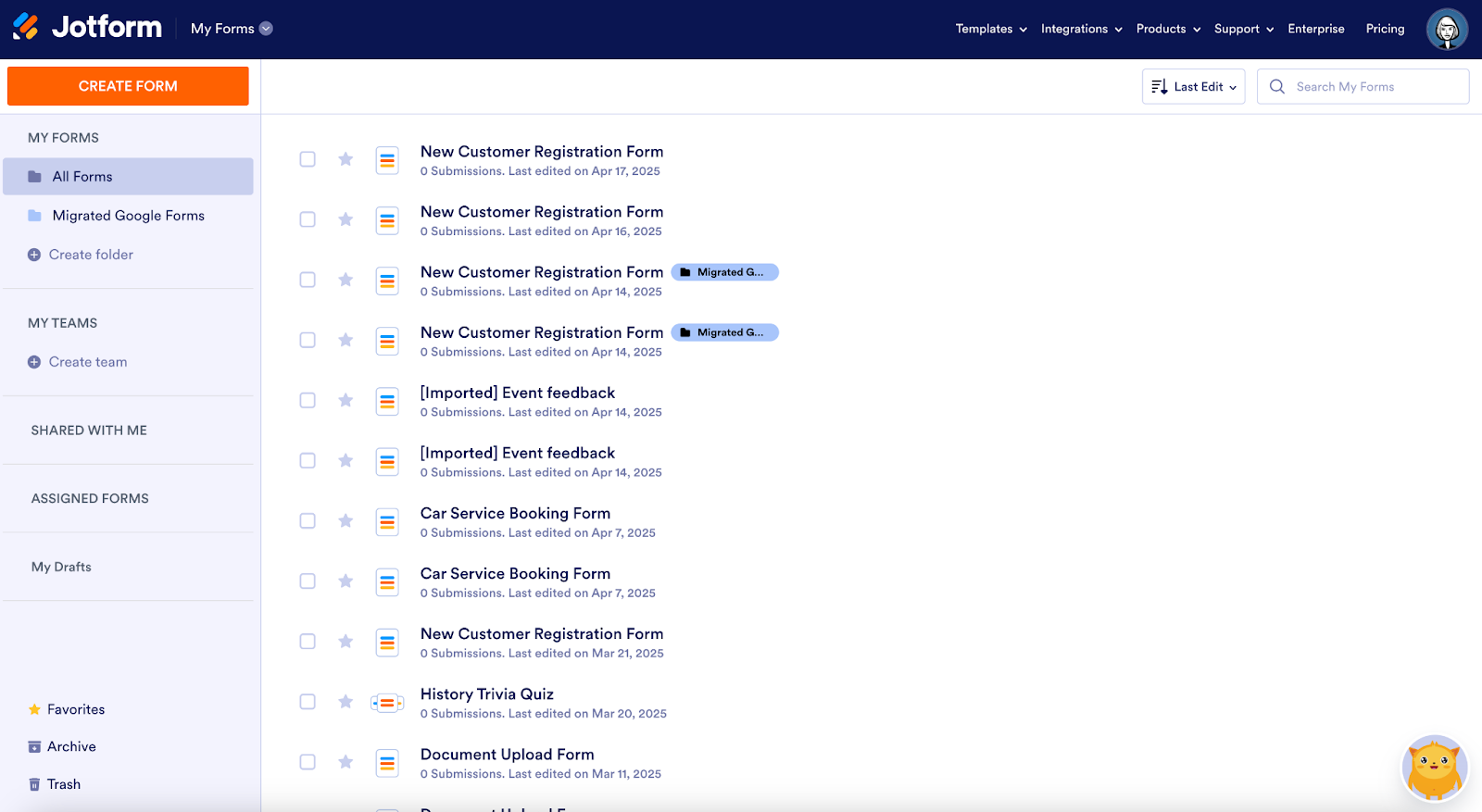Check the first Imported Event feedback checkbox
The width and height of the screenshot is (1482, 812).
[x=308, y=400]
